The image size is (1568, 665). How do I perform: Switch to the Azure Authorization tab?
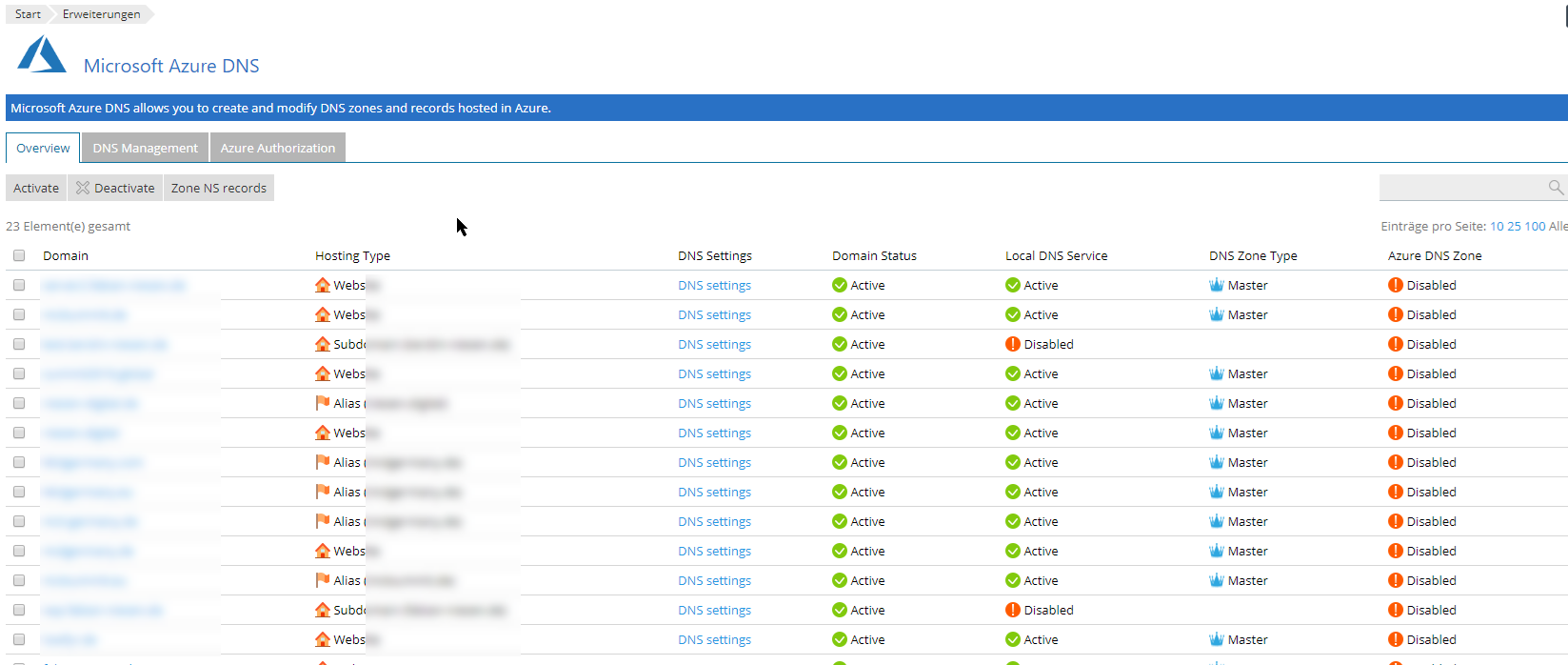pos(278,148)
